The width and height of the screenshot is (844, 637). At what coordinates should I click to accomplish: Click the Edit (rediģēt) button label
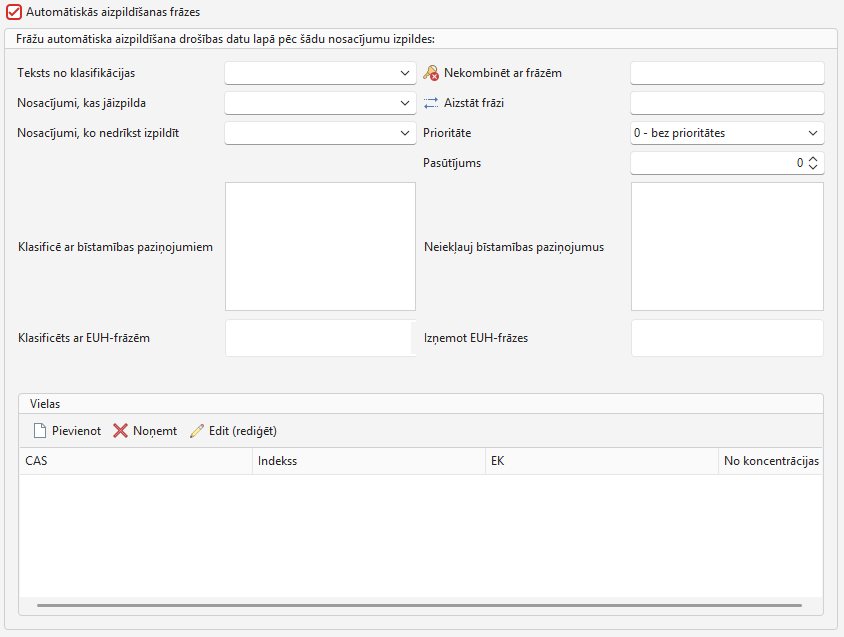(x=243, y=431)
